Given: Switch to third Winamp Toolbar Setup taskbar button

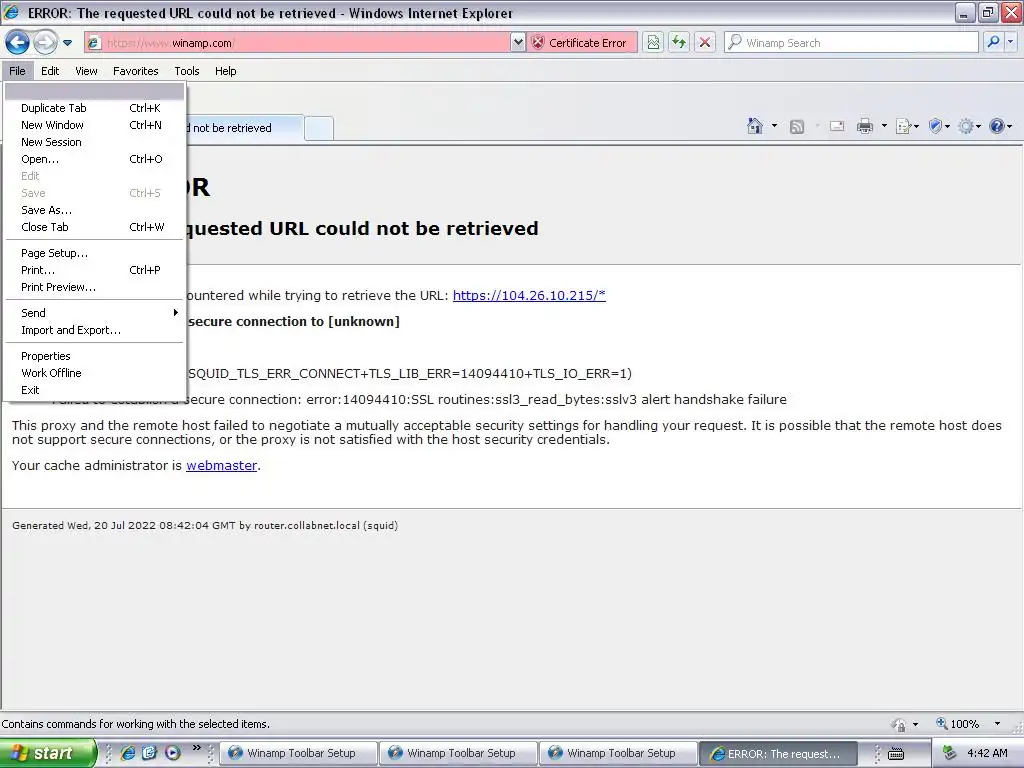Looking at the screenshot, I should (618, 754).
